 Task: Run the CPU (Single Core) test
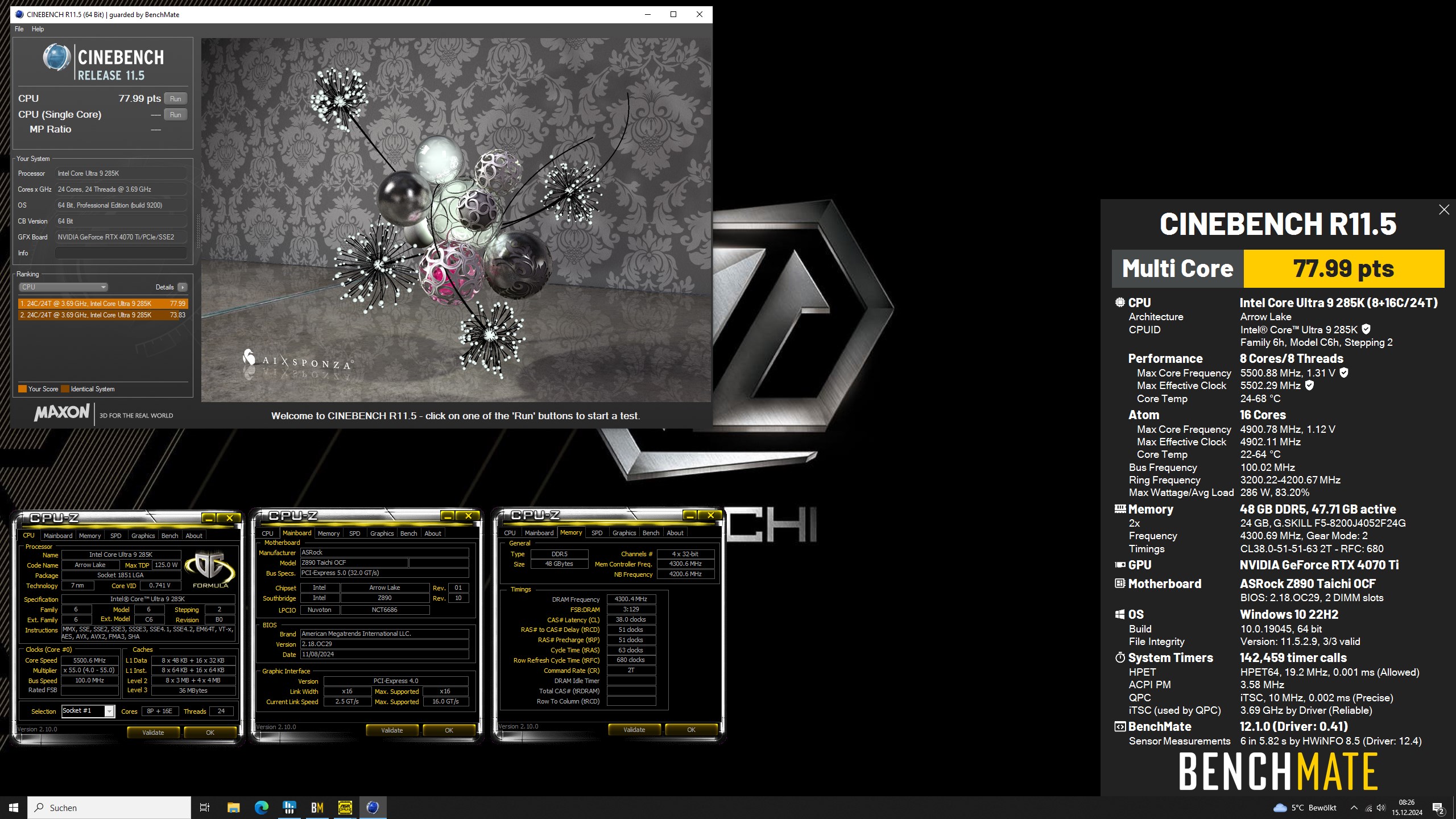click(176, 115)
